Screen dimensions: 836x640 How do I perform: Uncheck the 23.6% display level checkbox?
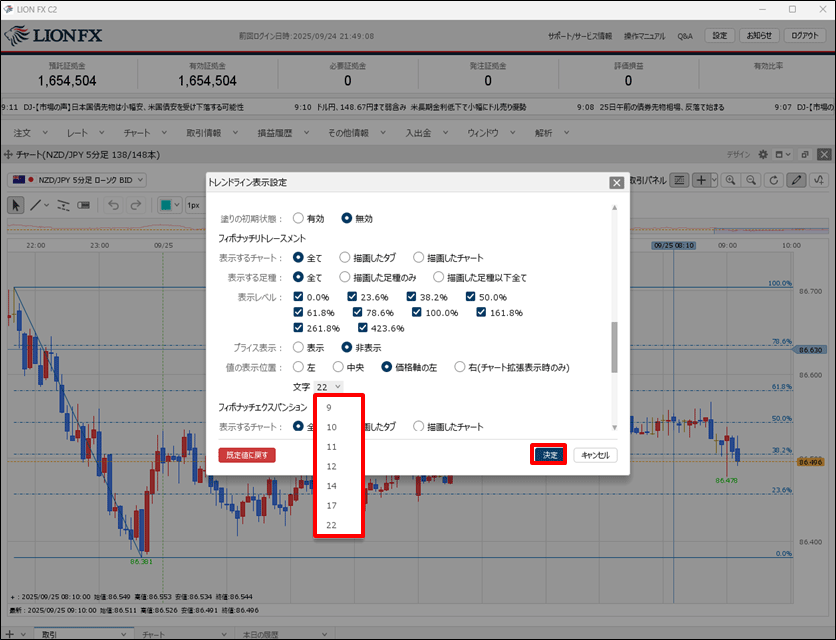(353, 297)
